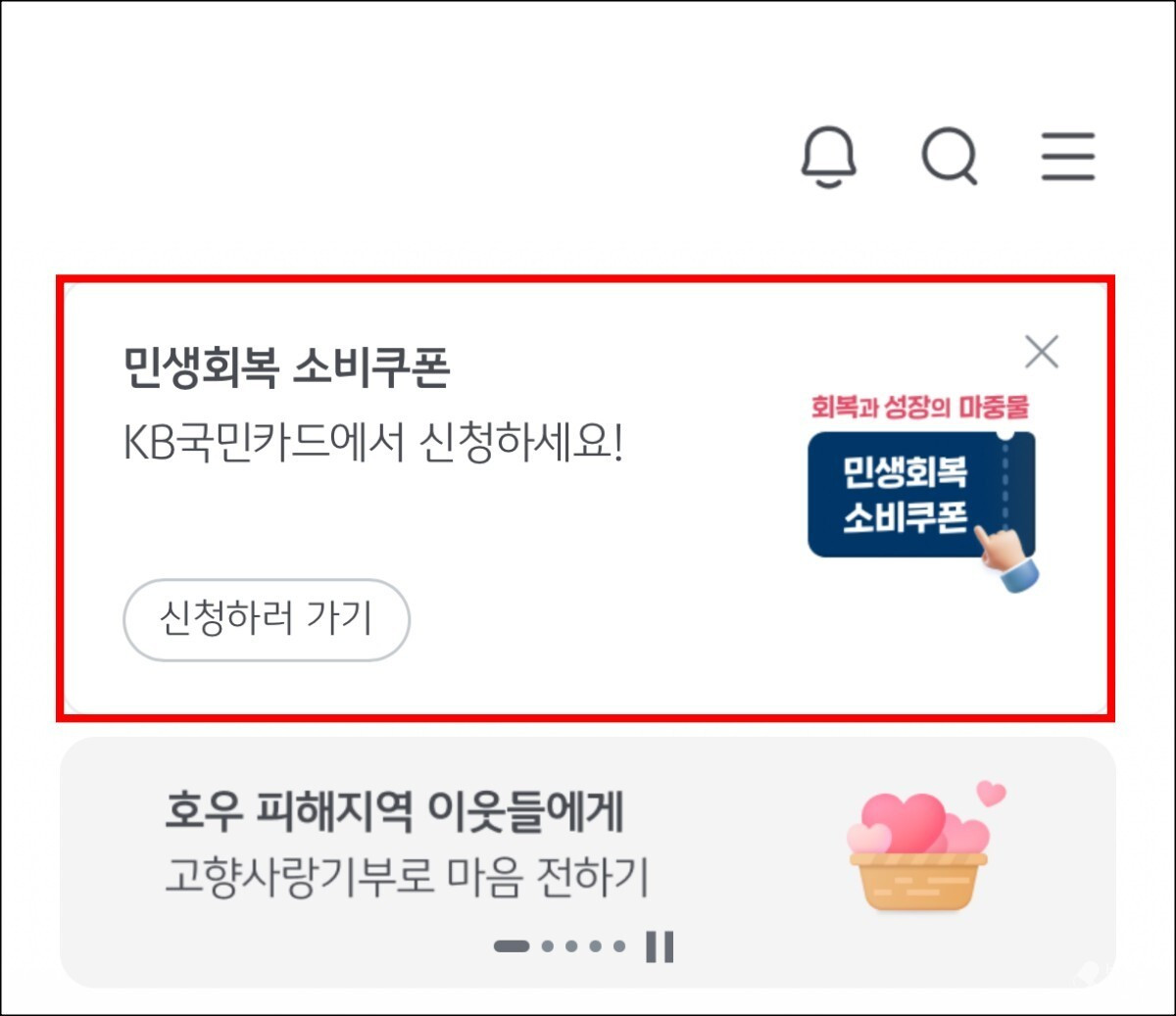The height and width of the screenshot is (1016, 1176).
Task: Tap the 고향사랑기부로 마음 전하기 text
Action: pos(408,877)
